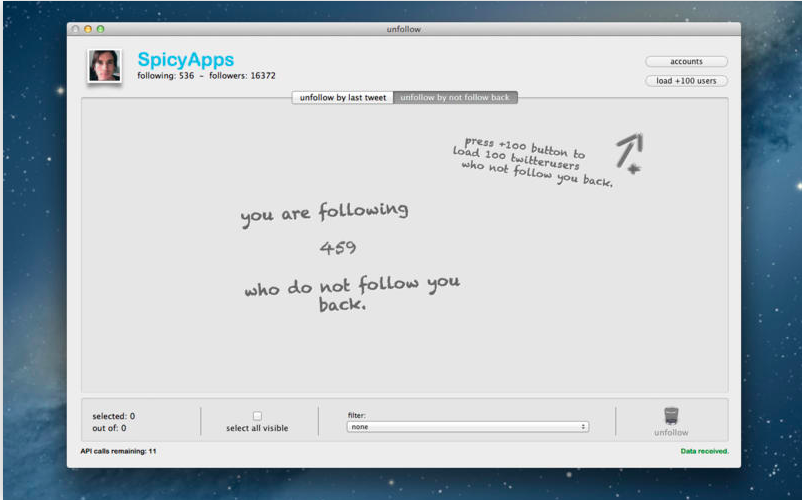
Task: Click the following: 536 count
Action: point(166,76)
